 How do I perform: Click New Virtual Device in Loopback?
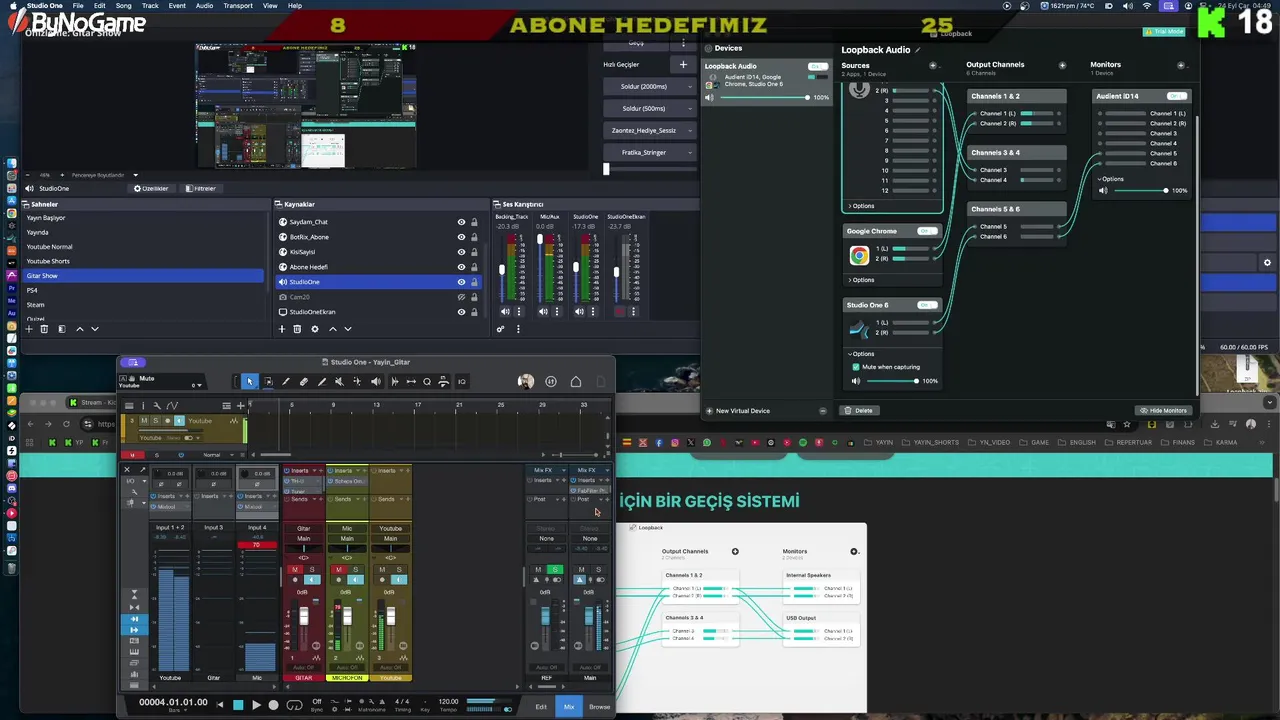737,410
